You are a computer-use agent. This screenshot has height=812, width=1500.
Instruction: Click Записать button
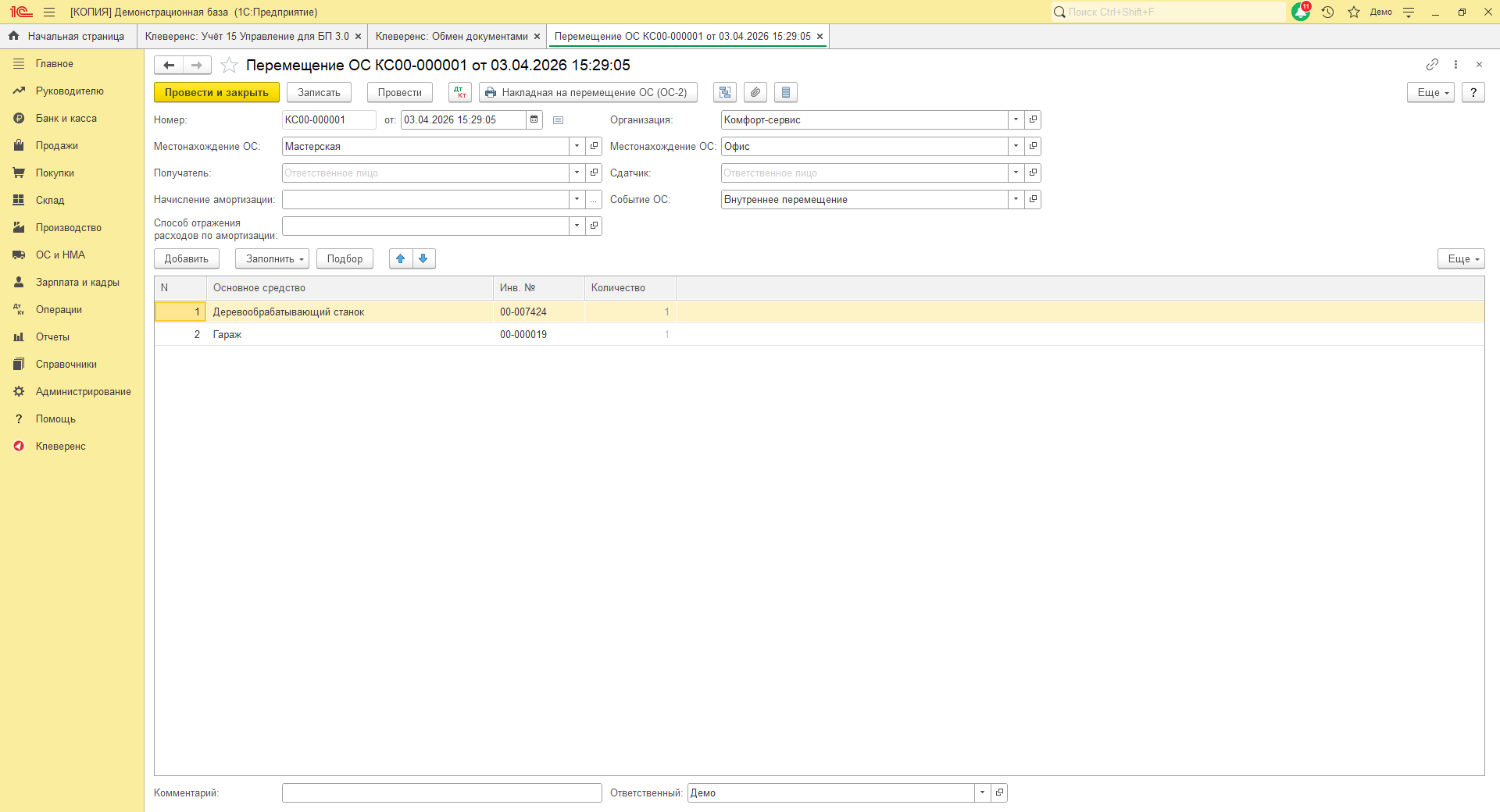click(x=319, y=92)
